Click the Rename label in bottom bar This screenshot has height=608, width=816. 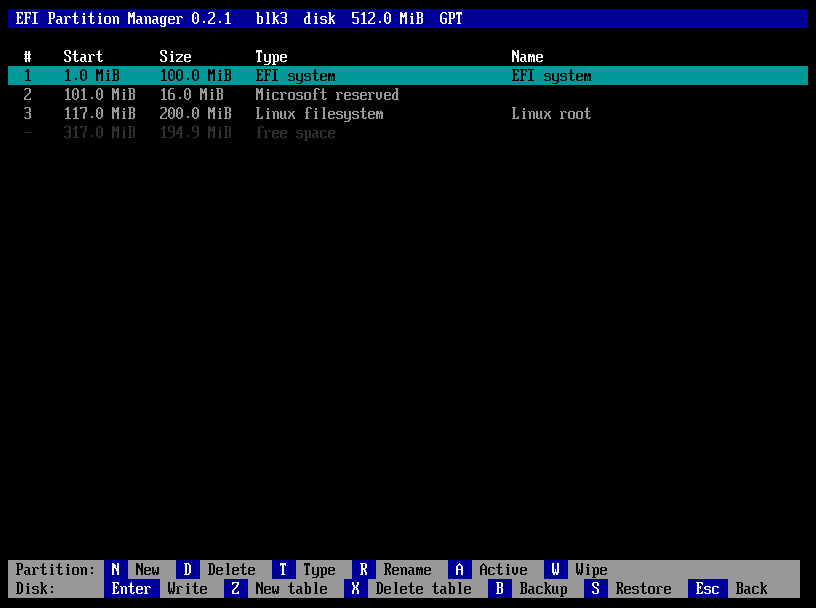(x=407, y=569)
